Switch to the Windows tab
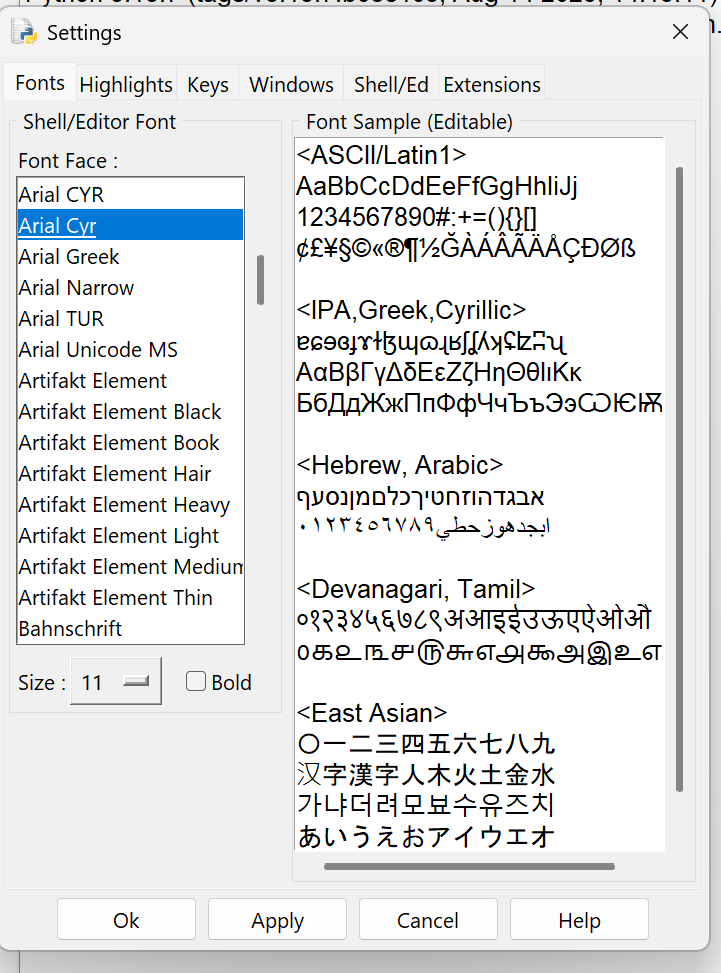 point(291,85)
